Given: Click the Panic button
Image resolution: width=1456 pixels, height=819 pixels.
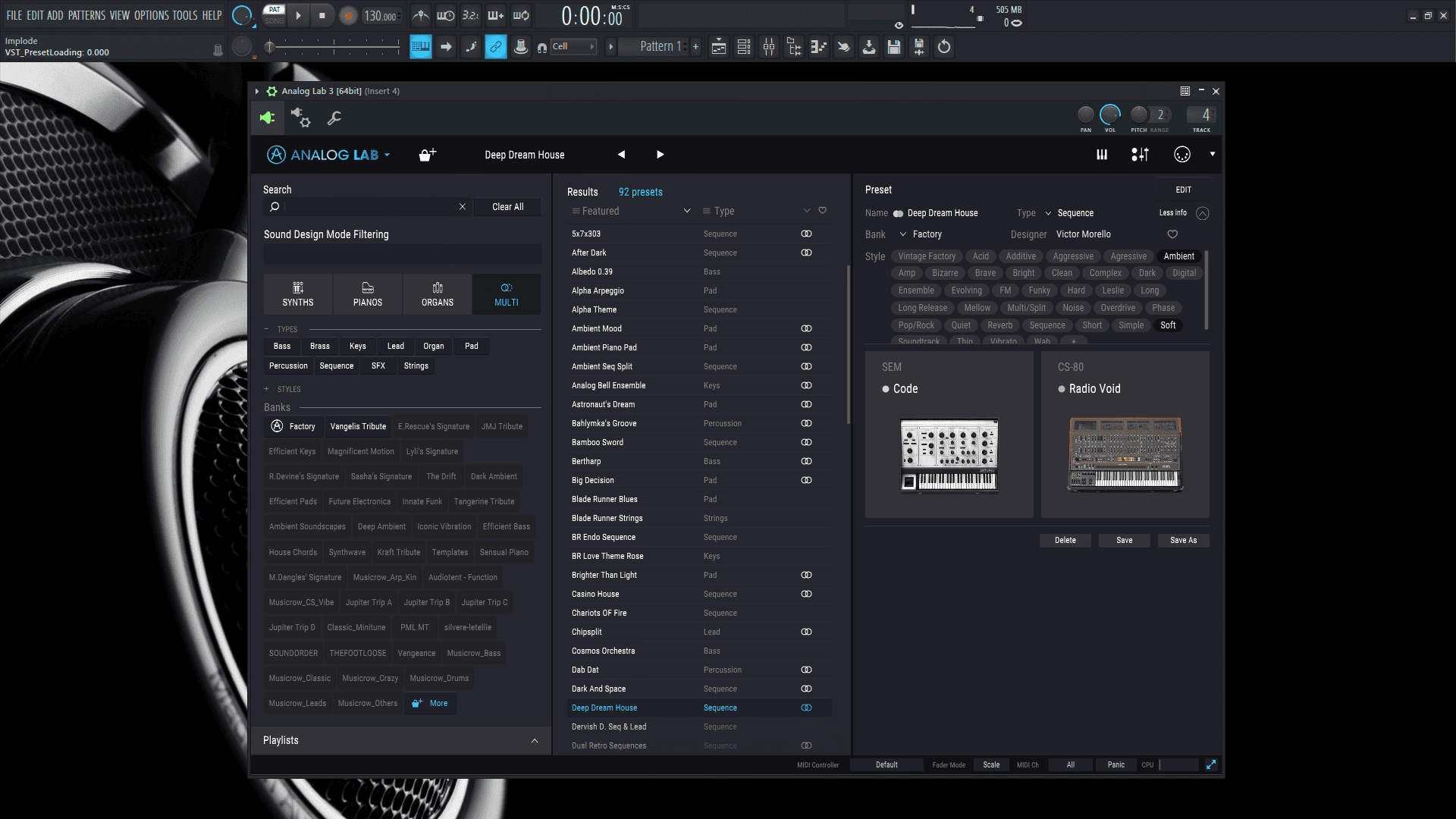Looking at the screenshot, I should pos(1116,764).
